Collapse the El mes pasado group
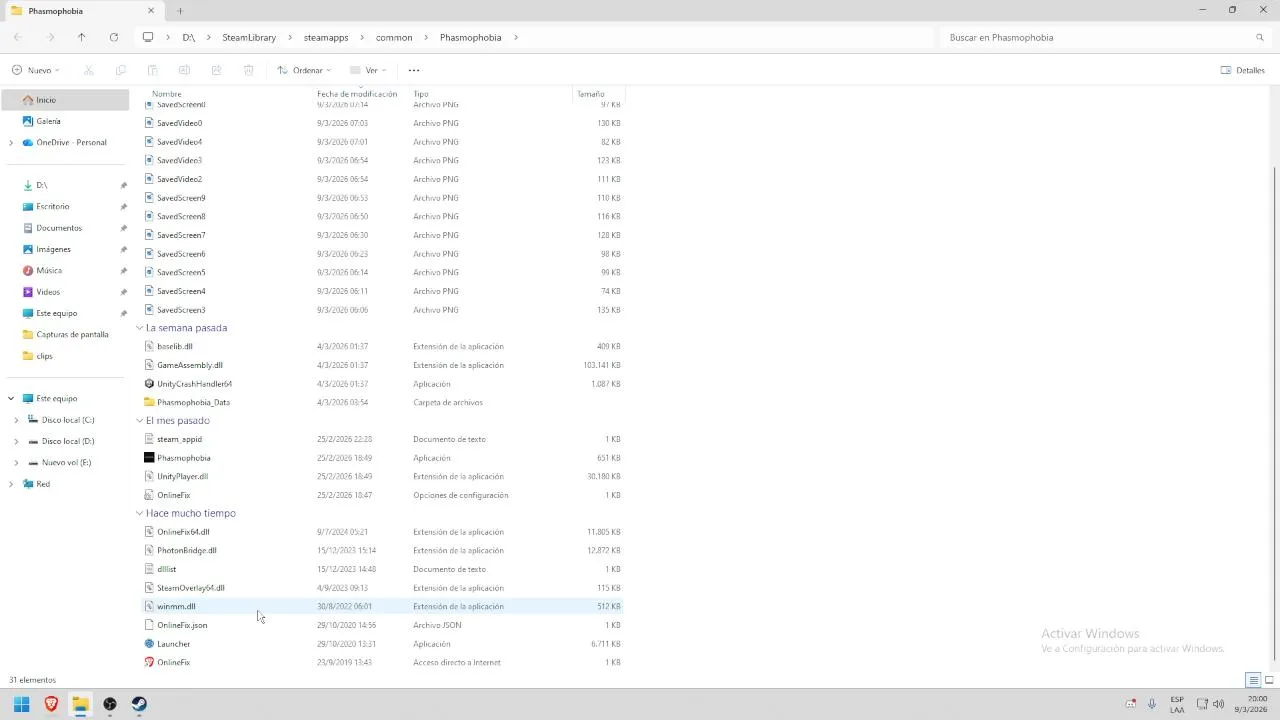 (x=140, y=421)
